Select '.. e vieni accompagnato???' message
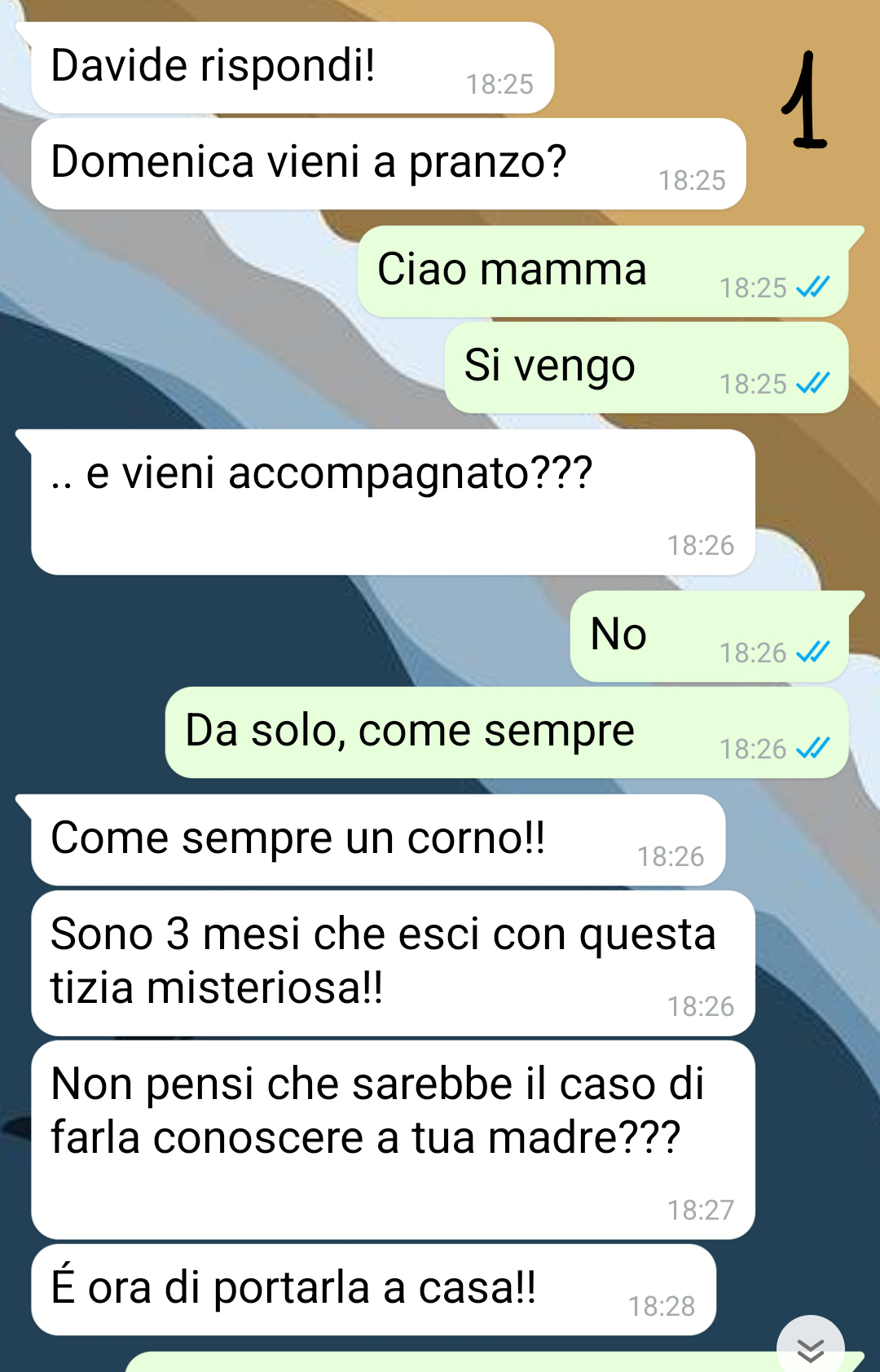 pyautogui.click(x=393, y=502)
